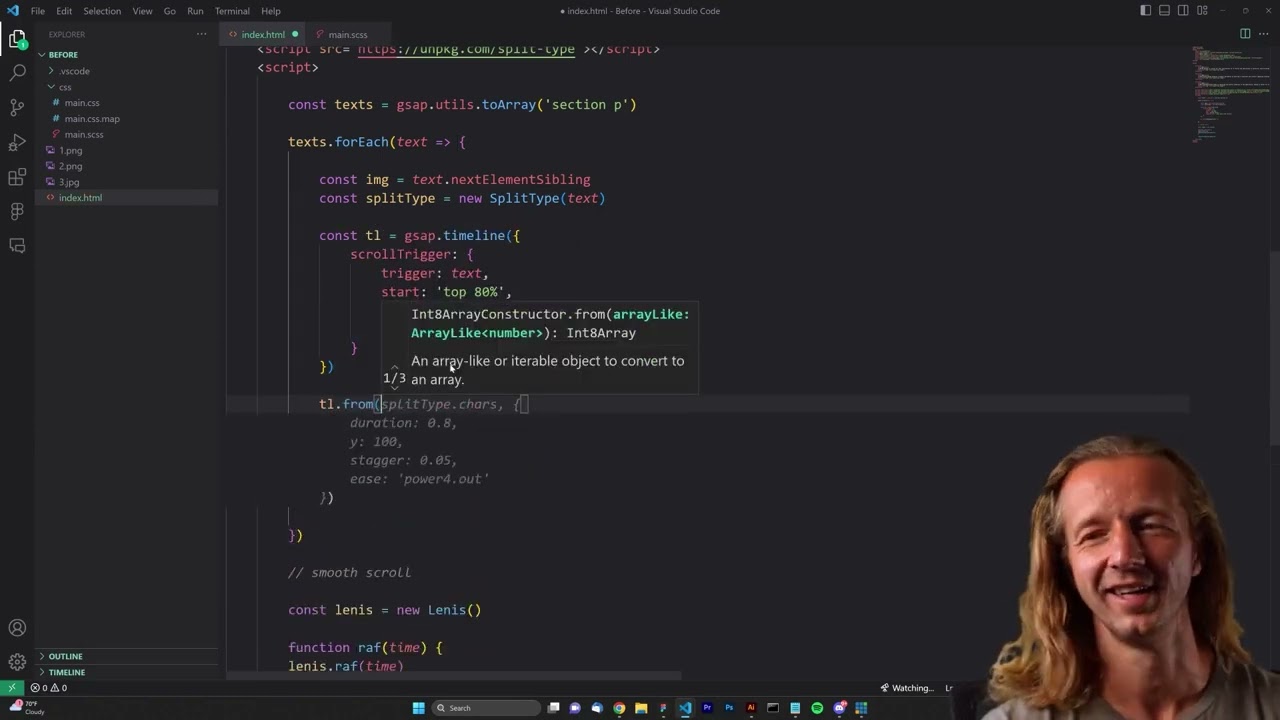Place cursor on the '// smooth scroll' comment
Image resolution: width=1280 pixels, height=720 pixels.
(x=350, y=573)
